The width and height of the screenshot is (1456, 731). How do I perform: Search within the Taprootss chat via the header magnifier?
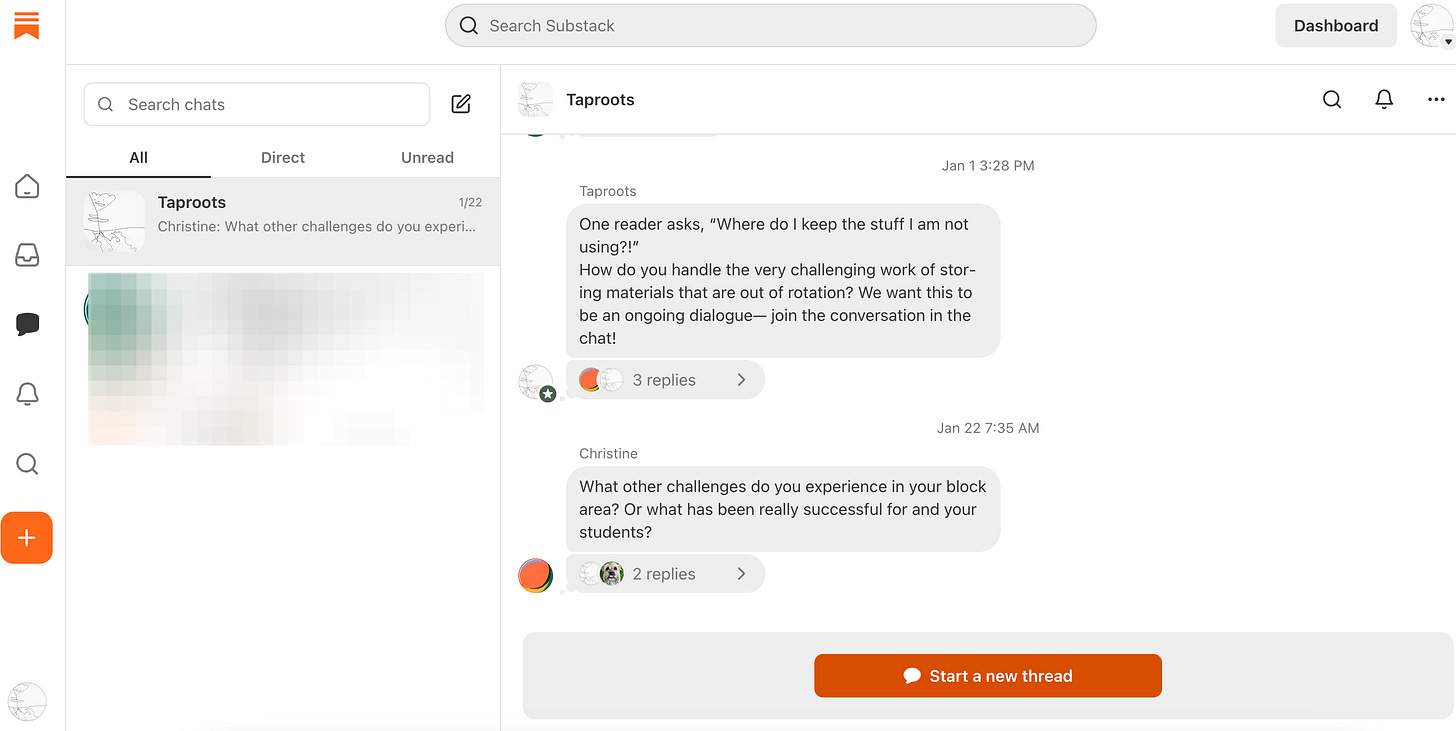(1332, 99)
